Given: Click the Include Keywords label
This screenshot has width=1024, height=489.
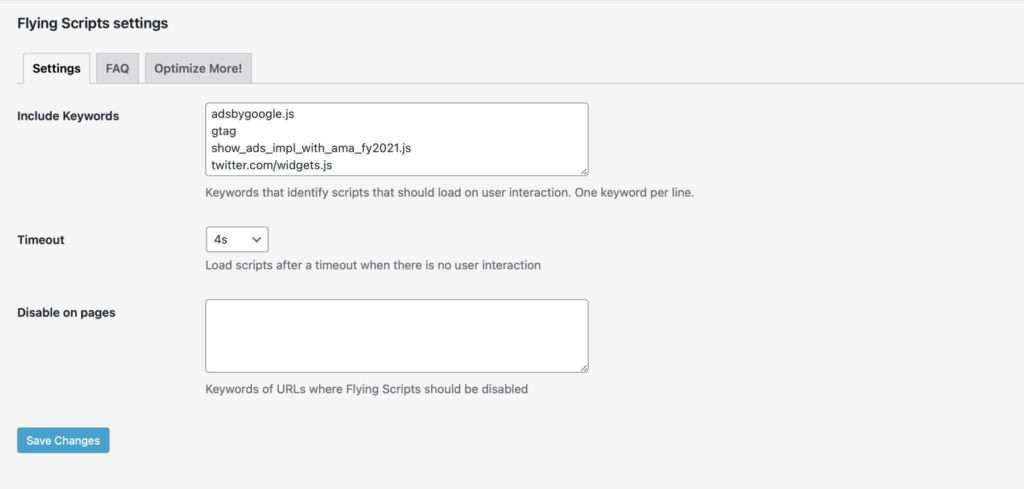Looking at the screenshot, I should pos(68,116).
